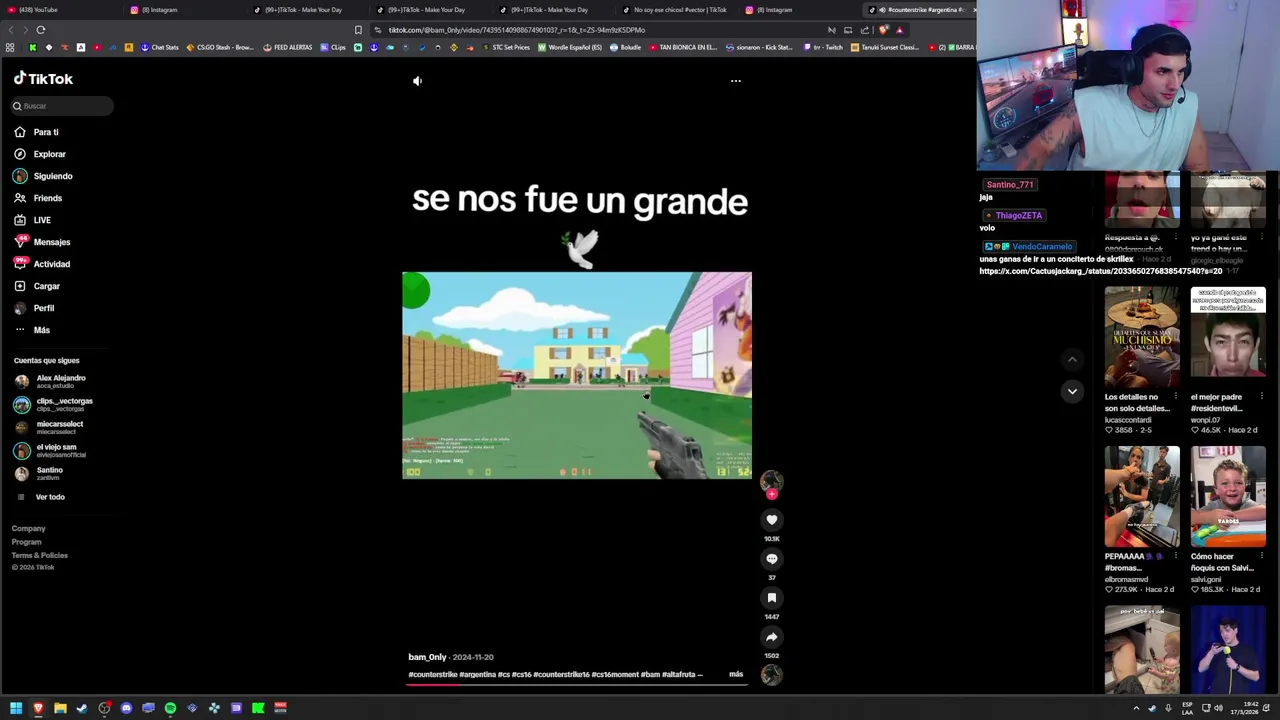Open the Siguiendo feed
The image size is (1280, 720).
click(43, 176)
